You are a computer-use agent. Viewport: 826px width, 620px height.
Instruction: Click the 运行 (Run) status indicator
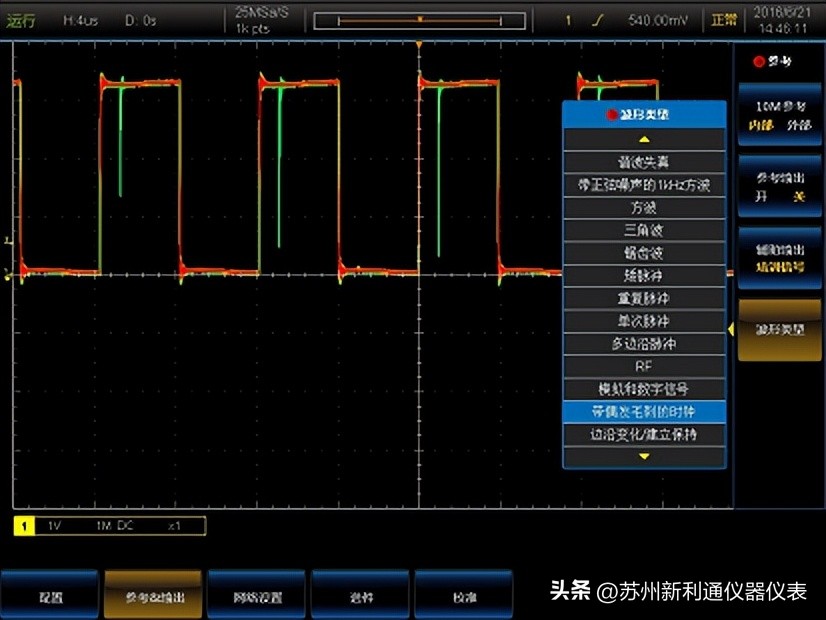pos(20,17)
